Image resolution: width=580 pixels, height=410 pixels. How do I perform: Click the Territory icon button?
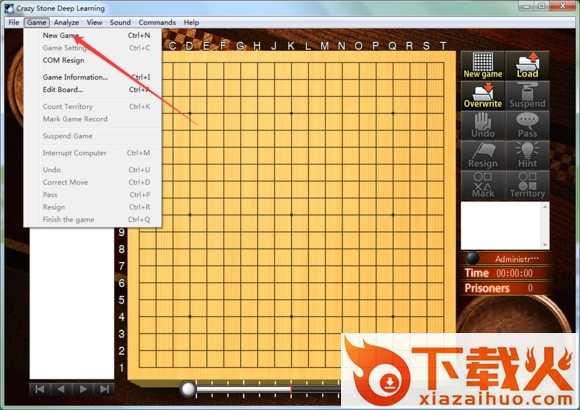[527, 185]
